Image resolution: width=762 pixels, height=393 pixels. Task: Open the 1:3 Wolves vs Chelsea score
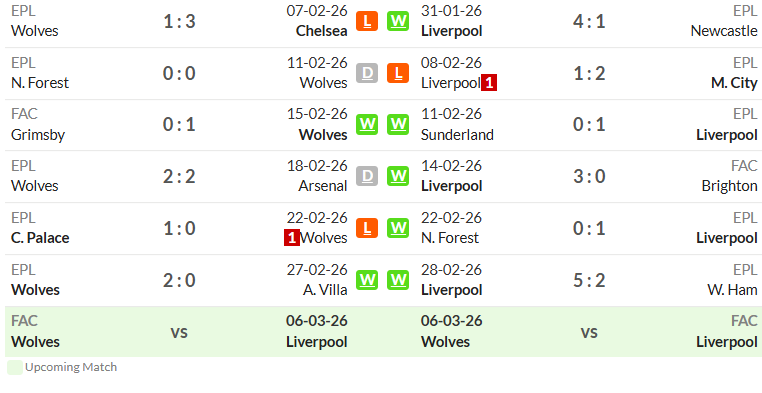point(179,21)
